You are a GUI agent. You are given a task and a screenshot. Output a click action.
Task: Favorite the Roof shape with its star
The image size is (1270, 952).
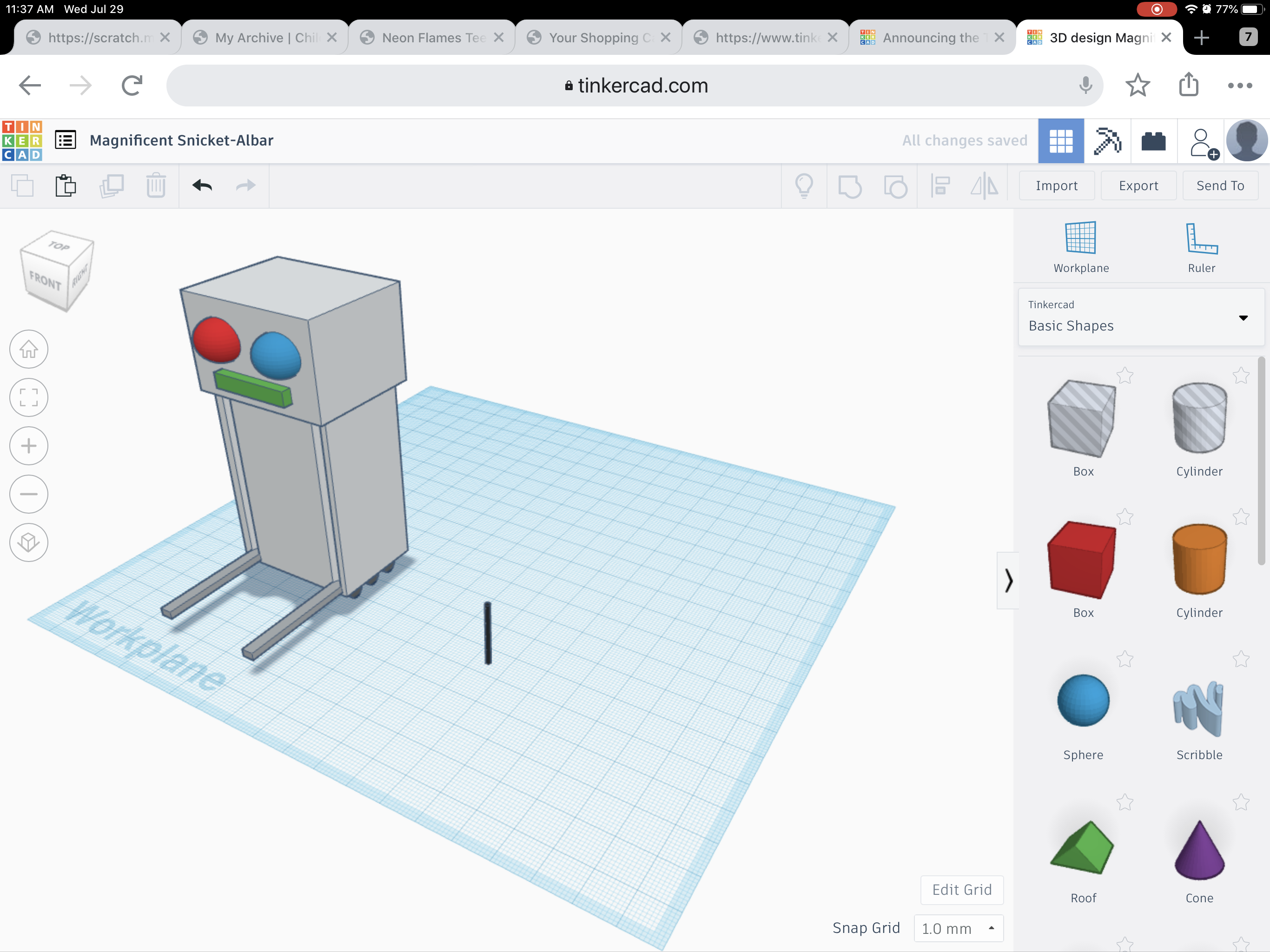pyautogui.click(x=1125, y=801)
